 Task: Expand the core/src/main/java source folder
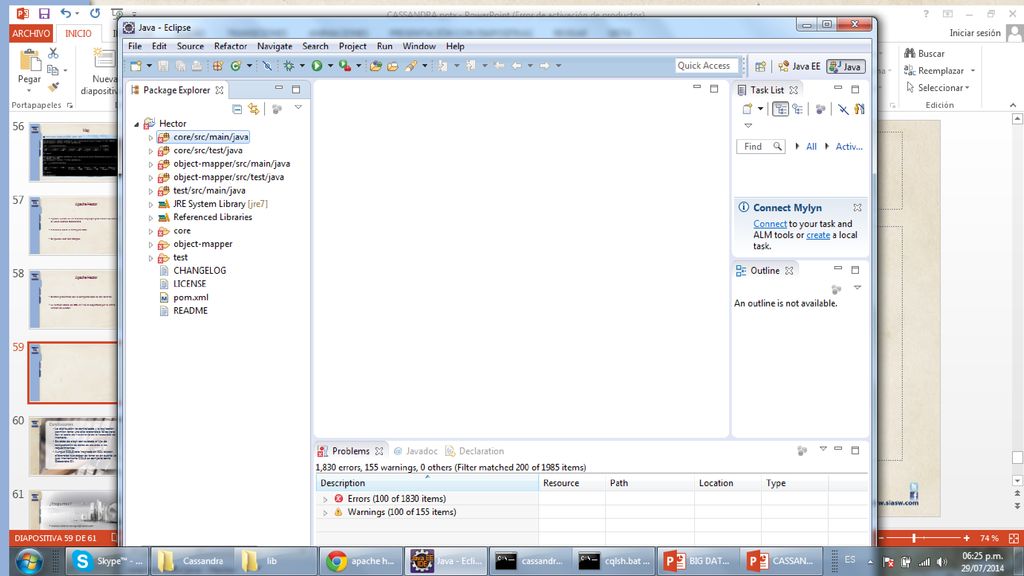[x=151, y=138]
